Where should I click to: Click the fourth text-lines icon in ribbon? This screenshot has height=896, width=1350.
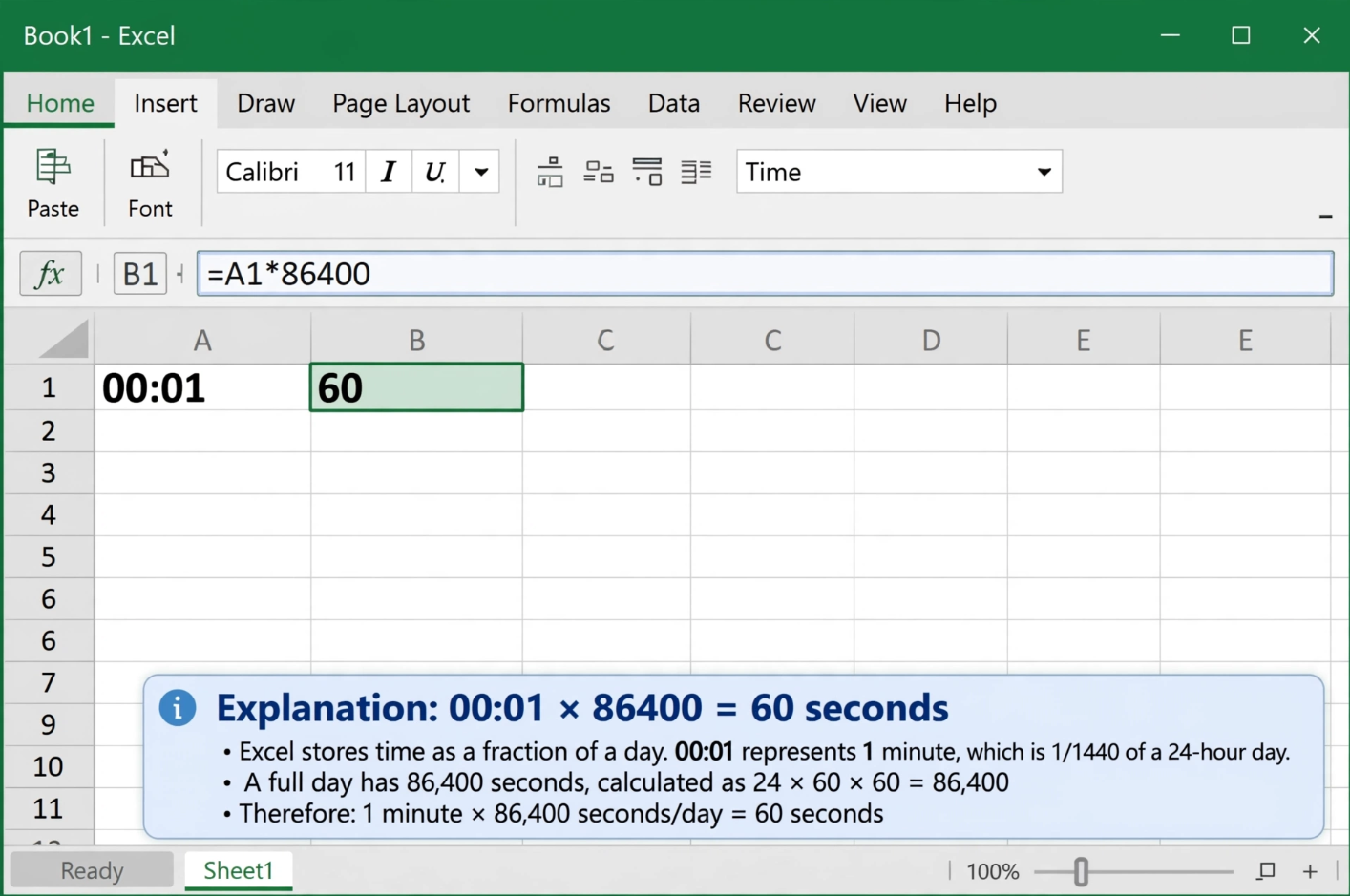click(x=696, y=172)
